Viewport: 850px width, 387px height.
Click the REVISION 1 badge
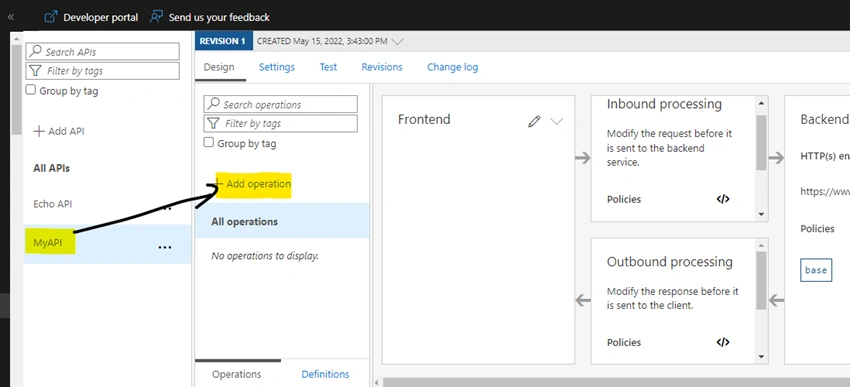click(223, 41)
